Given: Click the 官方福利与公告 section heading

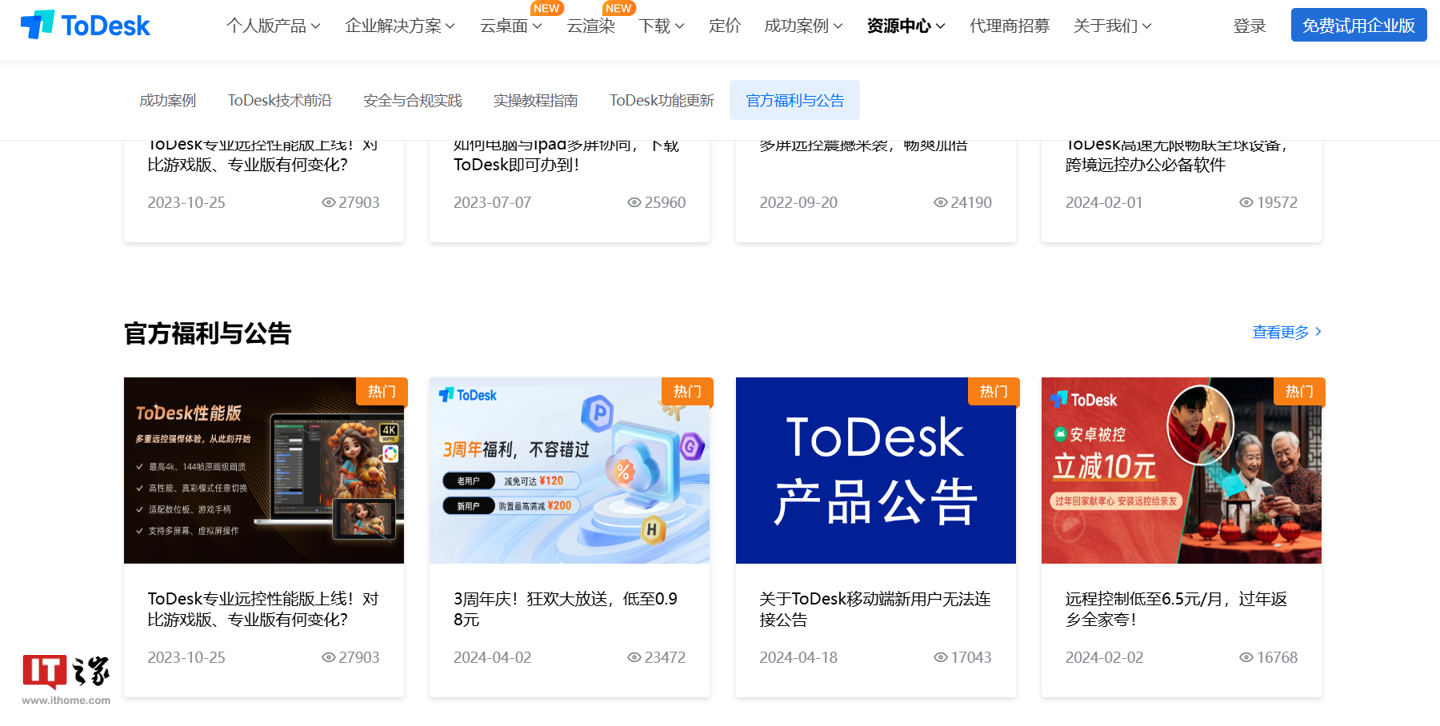Looking at the screenshot, I should 207,333.
